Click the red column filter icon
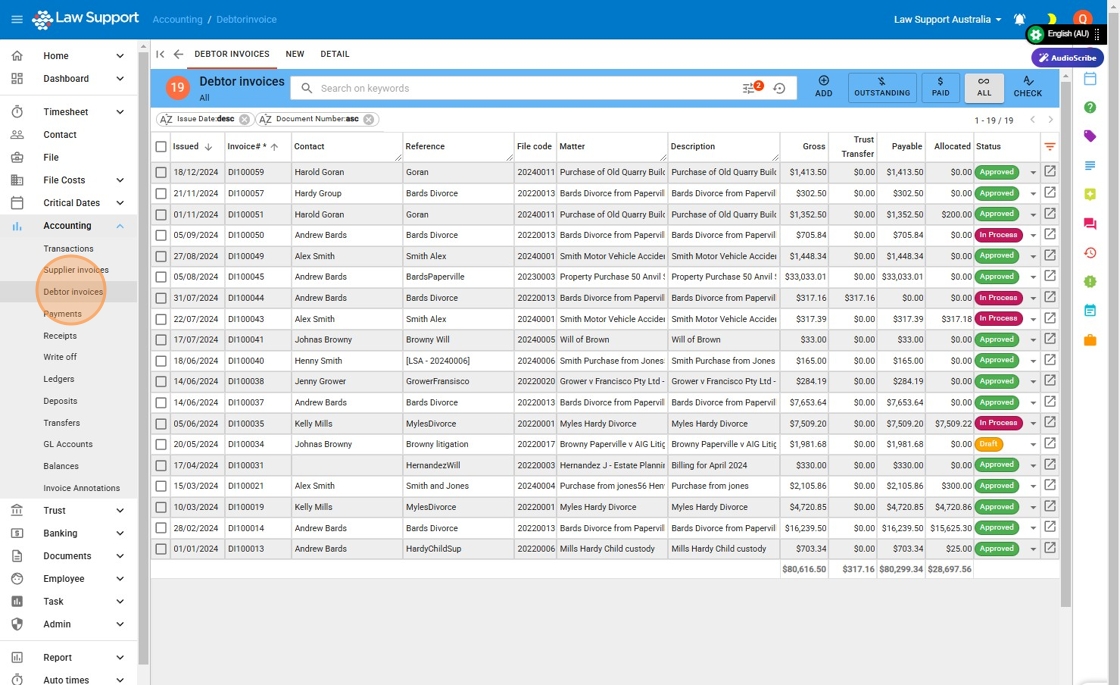 1050,147
